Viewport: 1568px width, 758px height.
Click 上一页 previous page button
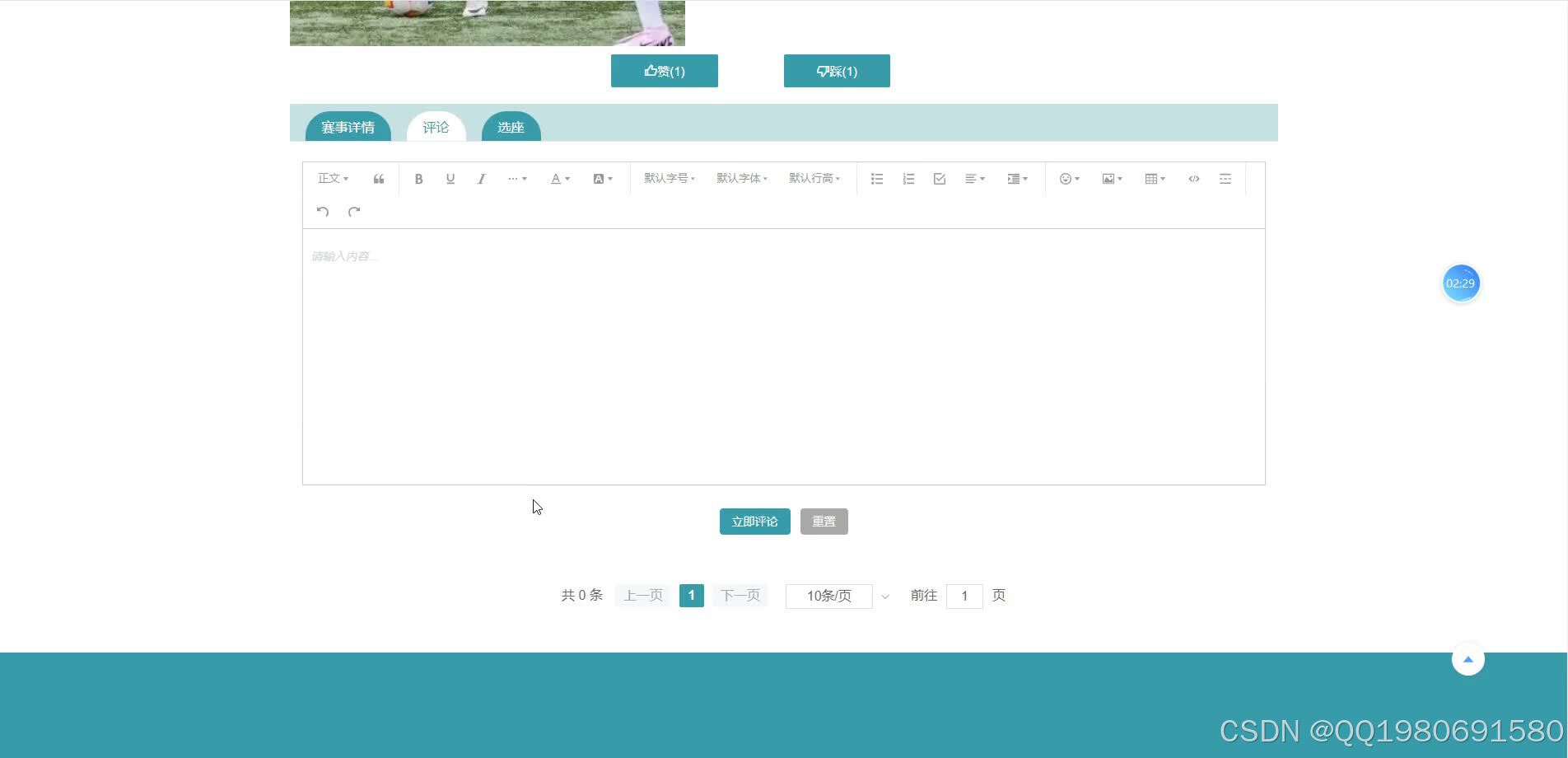[x=643, y=596]
